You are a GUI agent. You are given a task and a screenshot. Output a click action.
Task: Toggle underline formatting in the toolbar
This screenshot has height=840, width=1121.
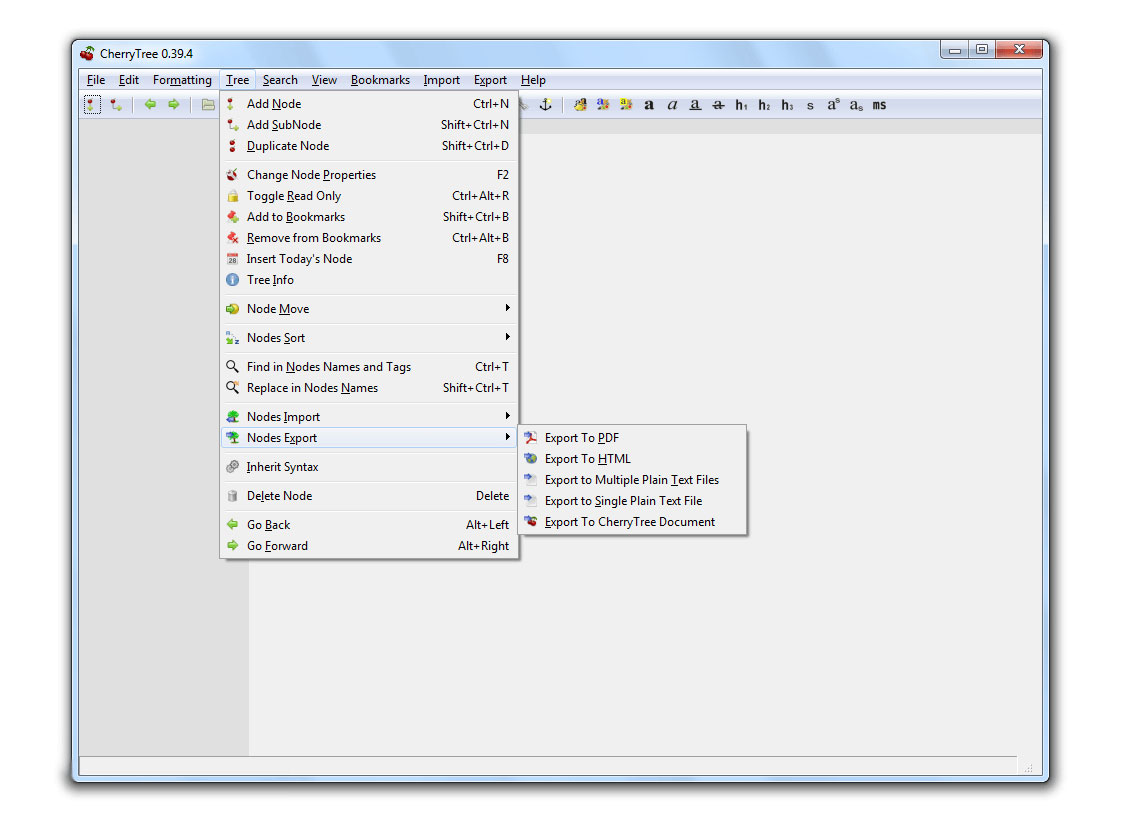(695, 105)
